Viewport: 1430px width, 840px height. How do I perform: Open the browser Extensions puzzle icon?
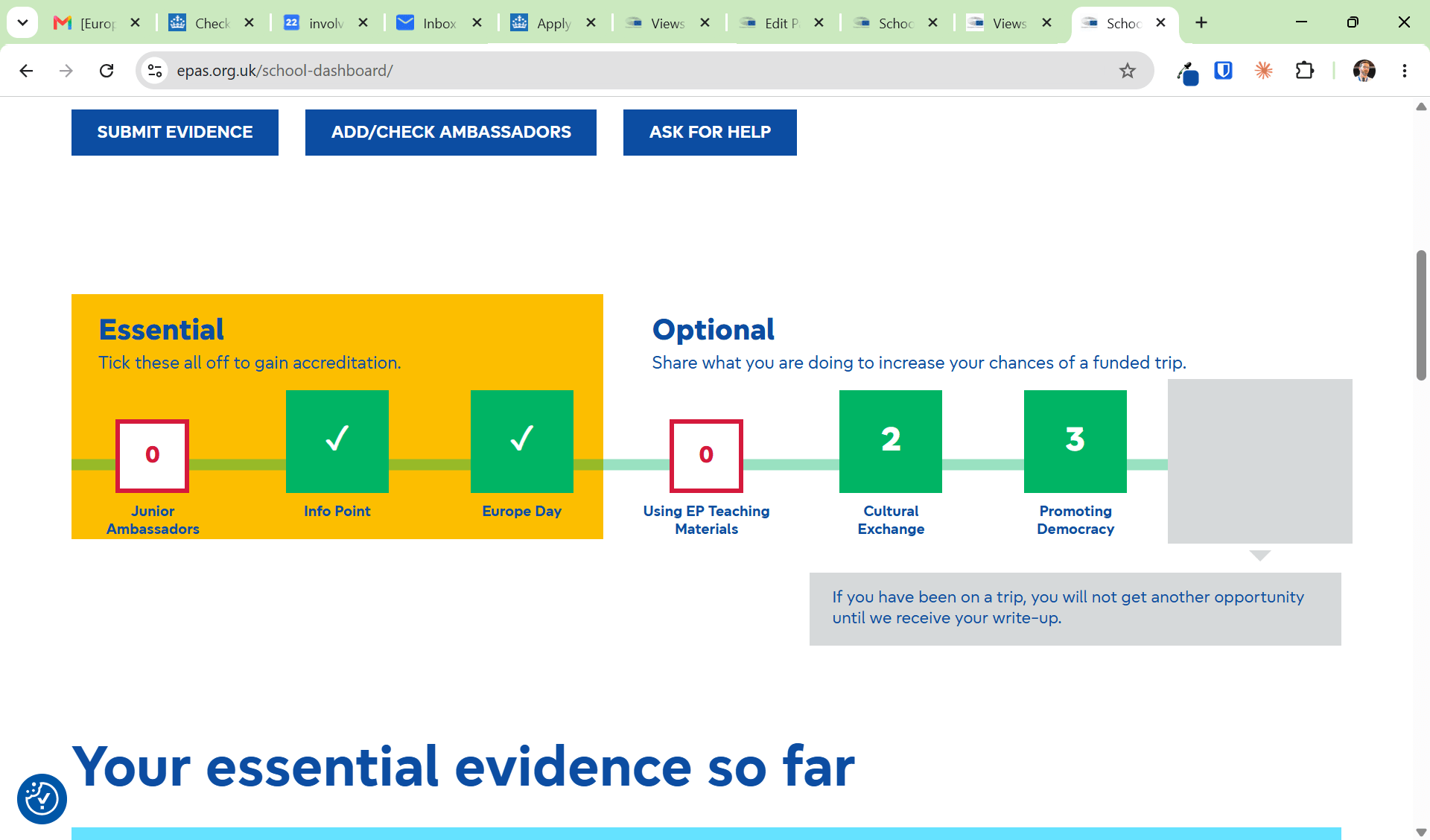coord(1304,71)
